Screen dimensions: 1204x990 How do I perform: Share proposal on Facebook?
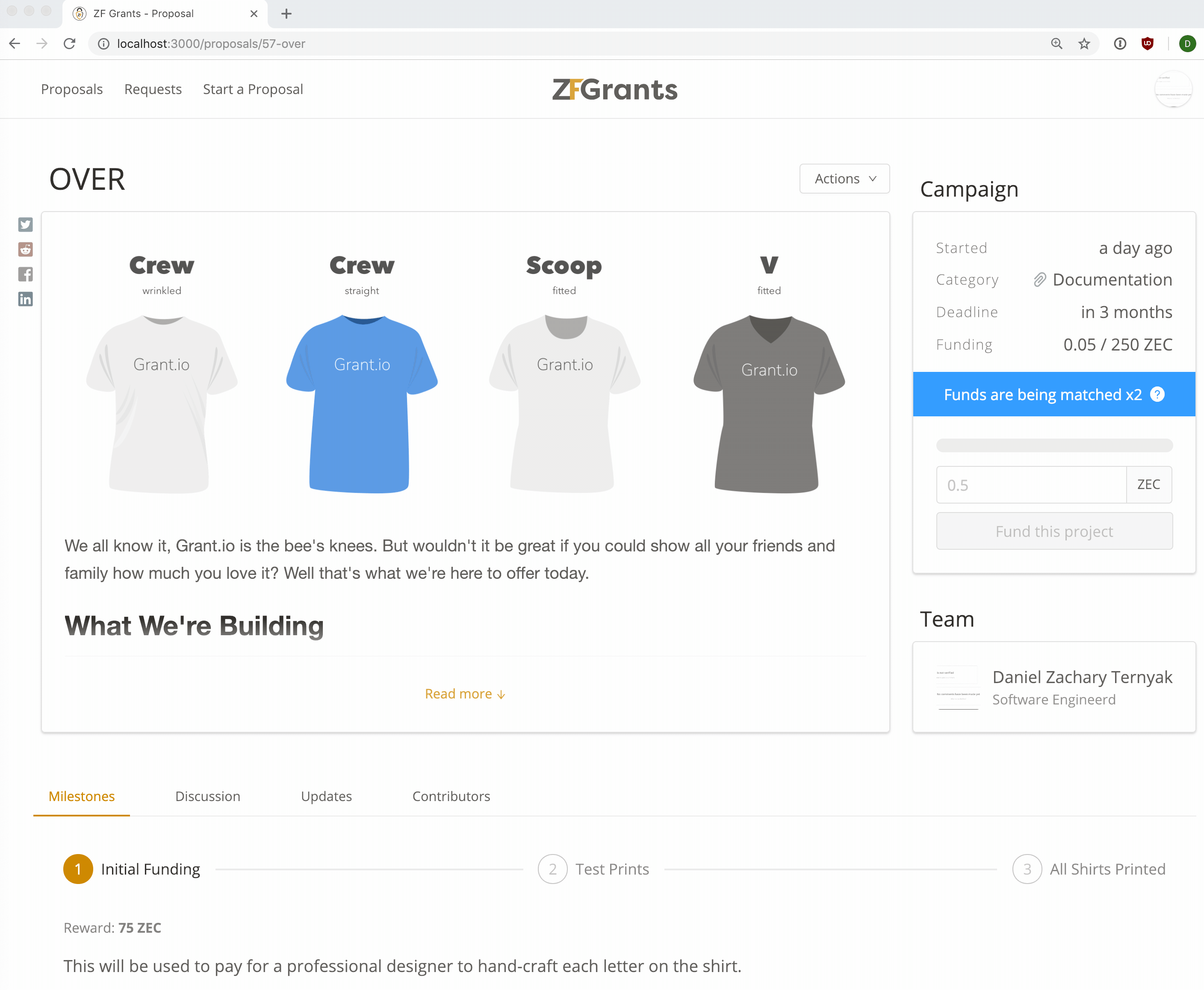25,274
